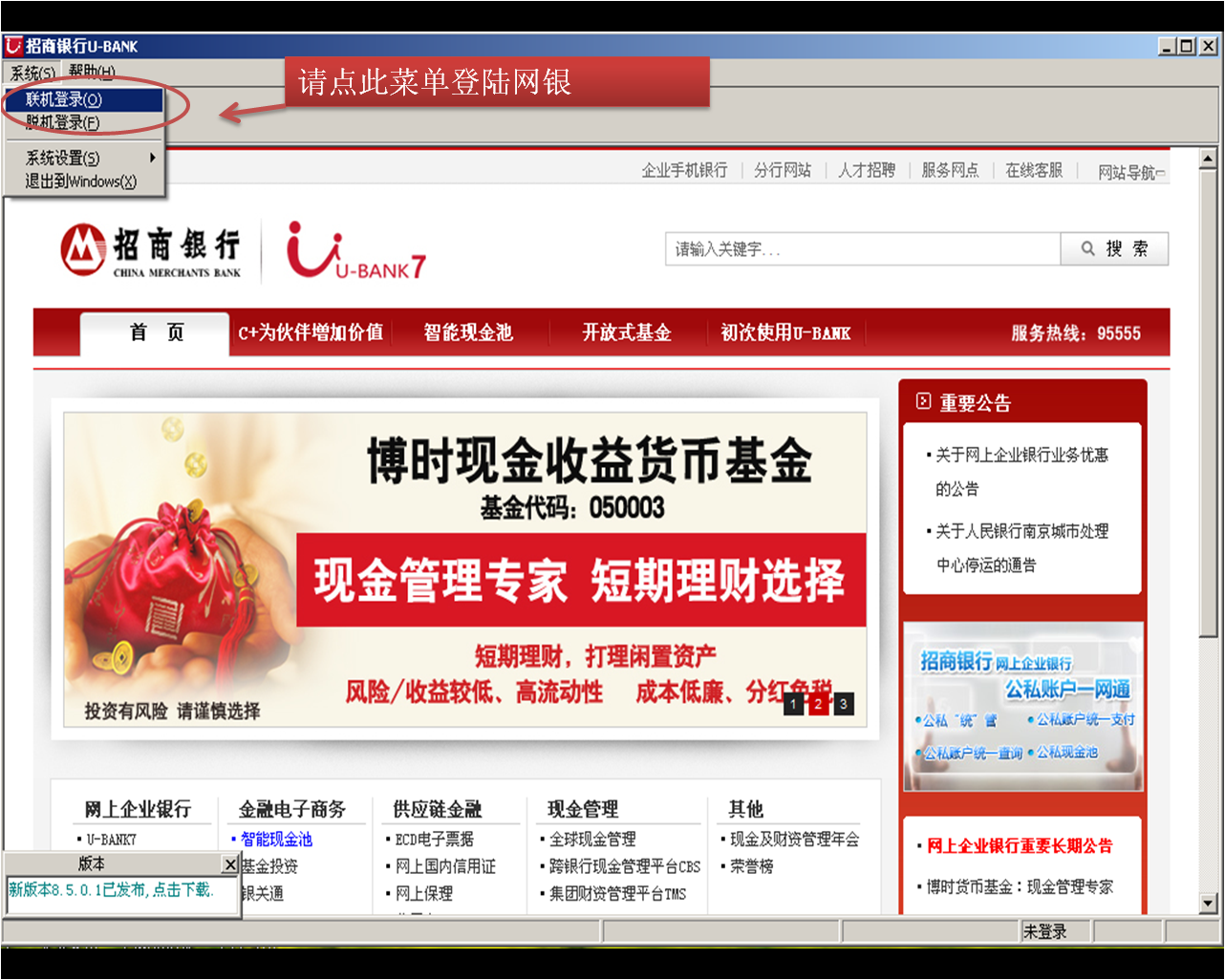Image resolution: width=1225 pixels, height=980 pixels.
Task: Focus the 请输入关键字 search field
Action: (x=863, y=248)
